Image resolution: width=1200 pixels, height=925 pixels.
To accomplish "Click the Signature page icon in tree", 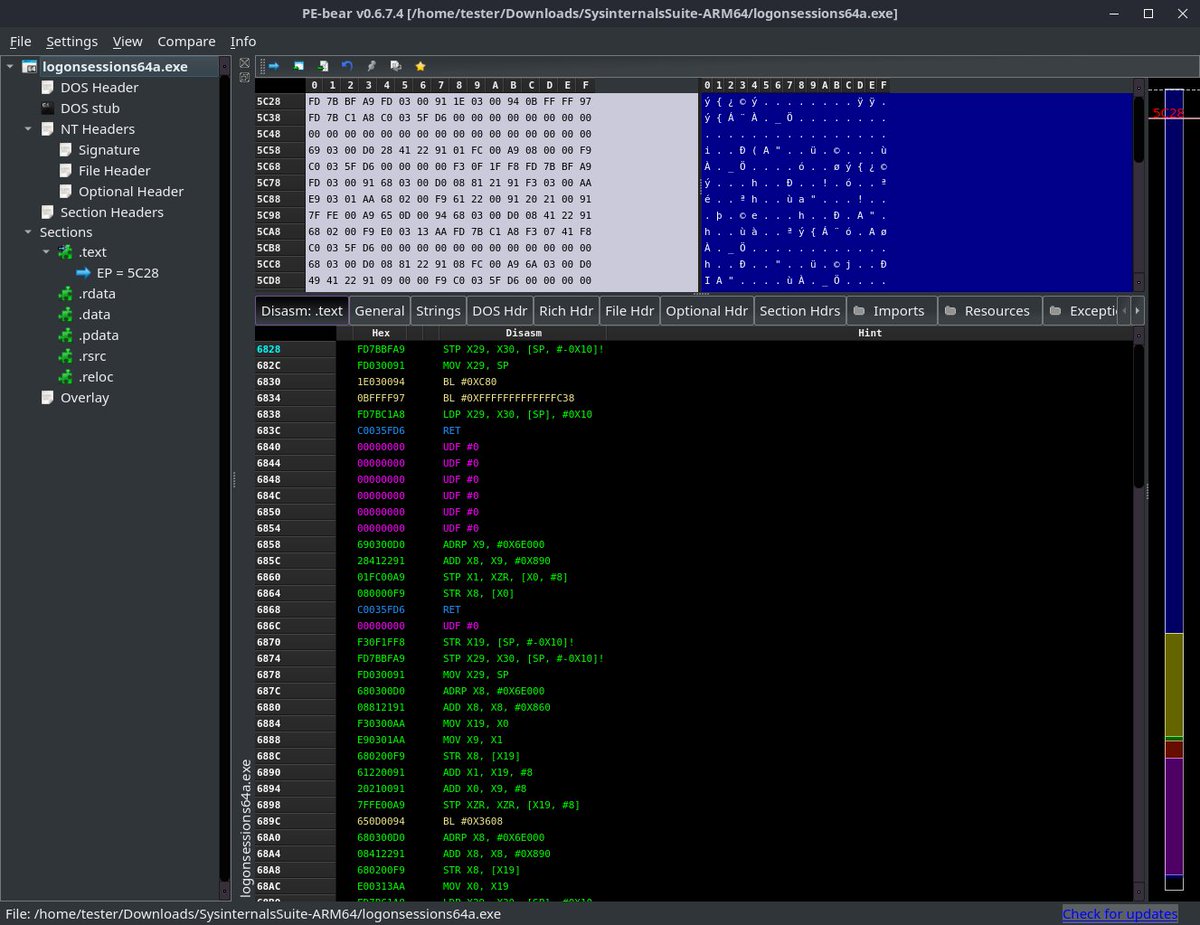I will [66, 150].
